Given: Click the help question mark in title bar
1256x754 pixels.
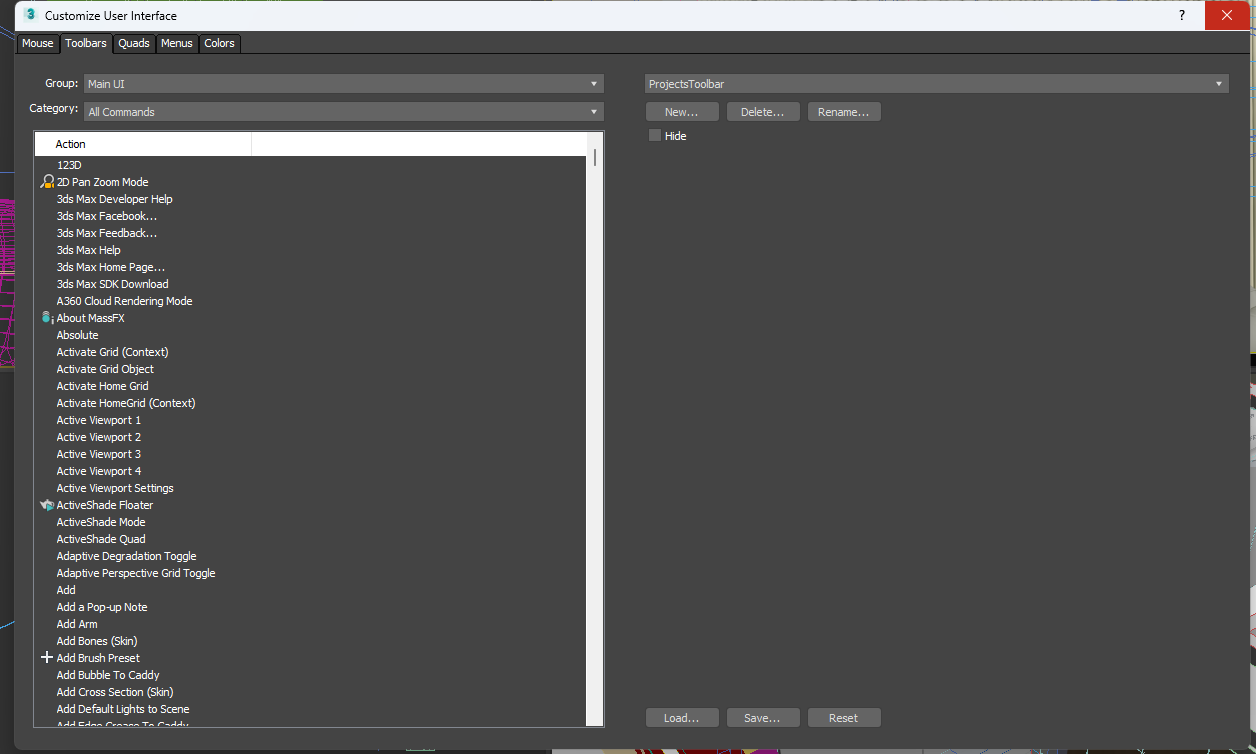Looking at the screenshot, I should (x=1182, y=15).
